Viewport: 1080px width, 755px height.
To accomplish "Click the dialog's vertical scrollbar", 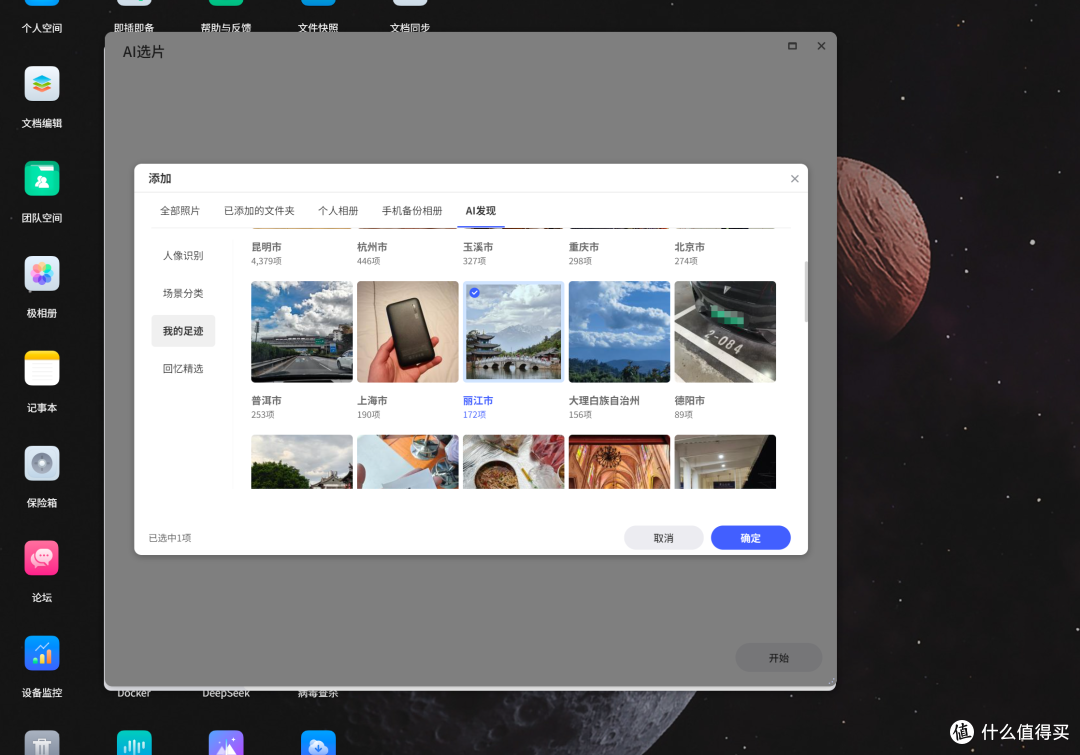I will pyautogui.click(x=806, y=292).
